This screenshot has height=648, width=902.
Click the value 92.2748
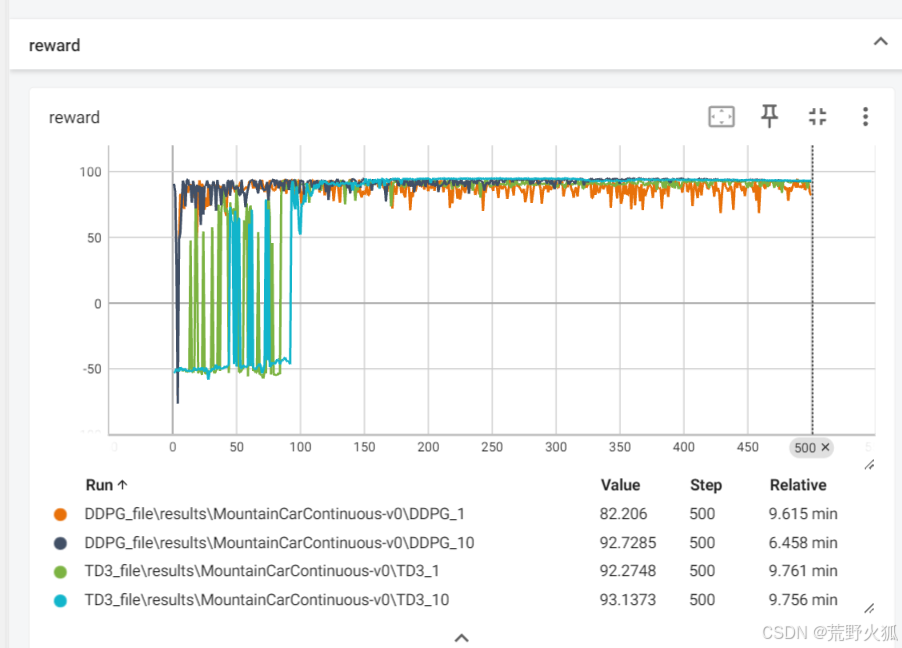click(628, 571)
